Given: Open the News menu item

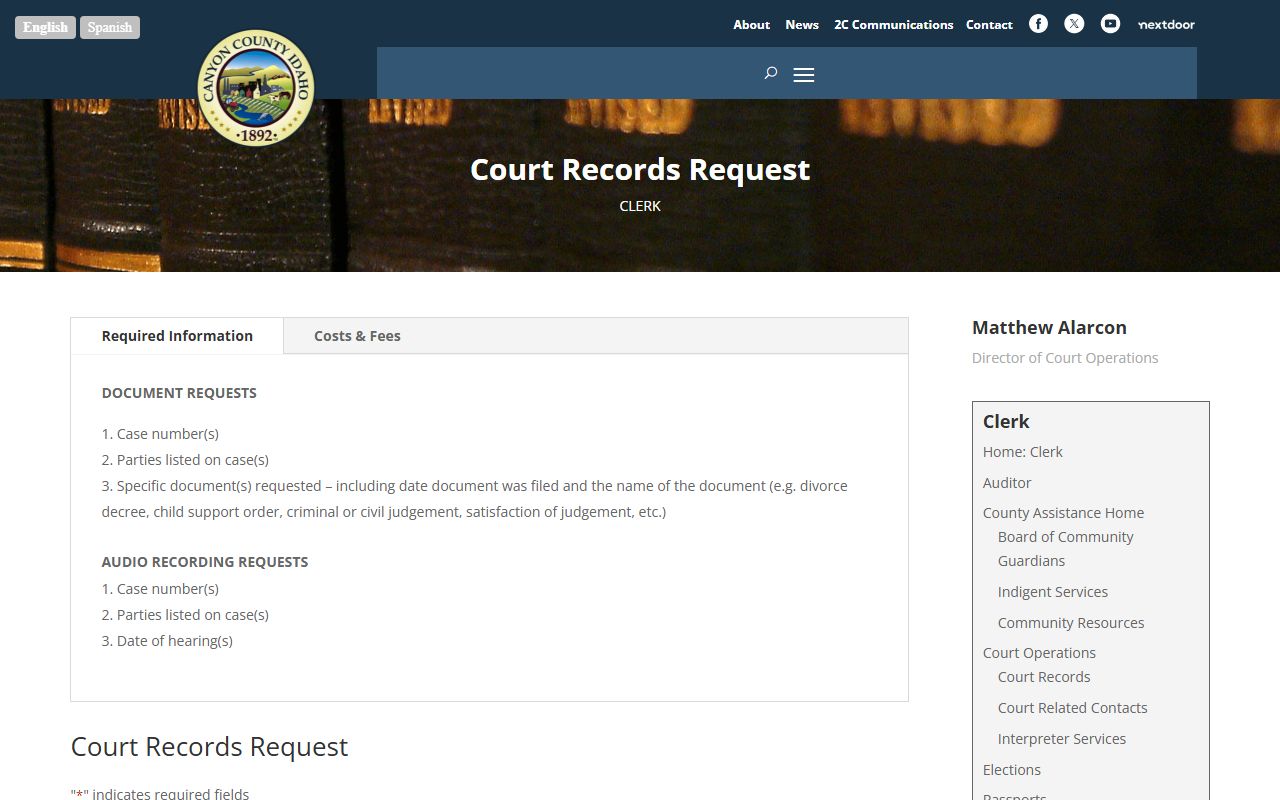Looking at the screenshot, I should click(x=802, y=25).
